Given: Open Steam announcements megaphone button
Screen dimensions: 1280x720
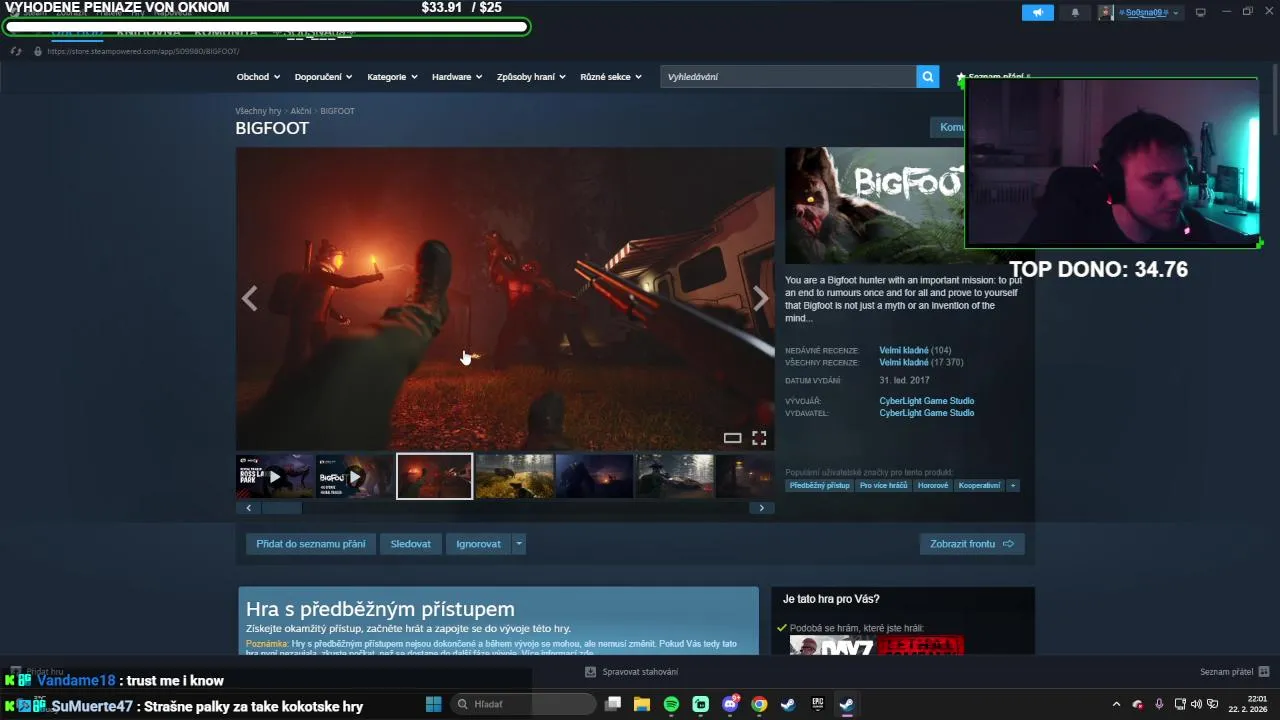Looking at the screenshot, I should [1038, 12].
